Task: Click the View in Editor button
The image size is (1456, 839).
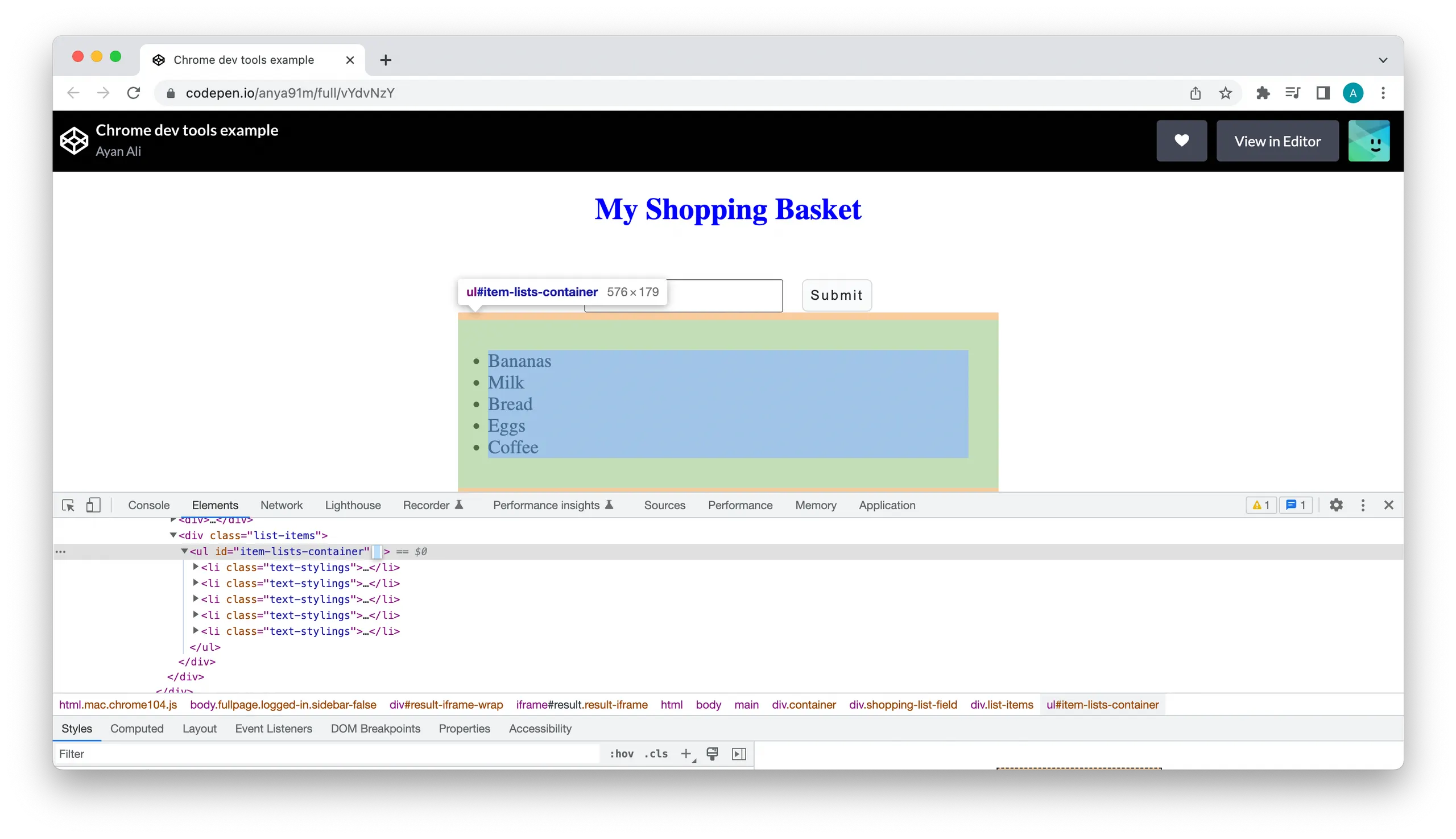Action: 1277,141
